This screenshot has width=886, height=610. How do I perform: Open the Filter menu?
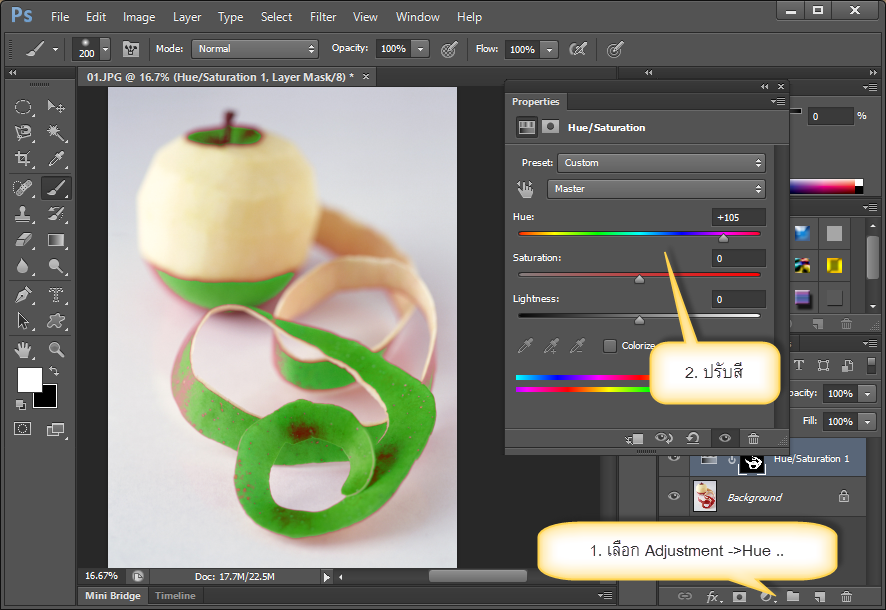point(322,17)
